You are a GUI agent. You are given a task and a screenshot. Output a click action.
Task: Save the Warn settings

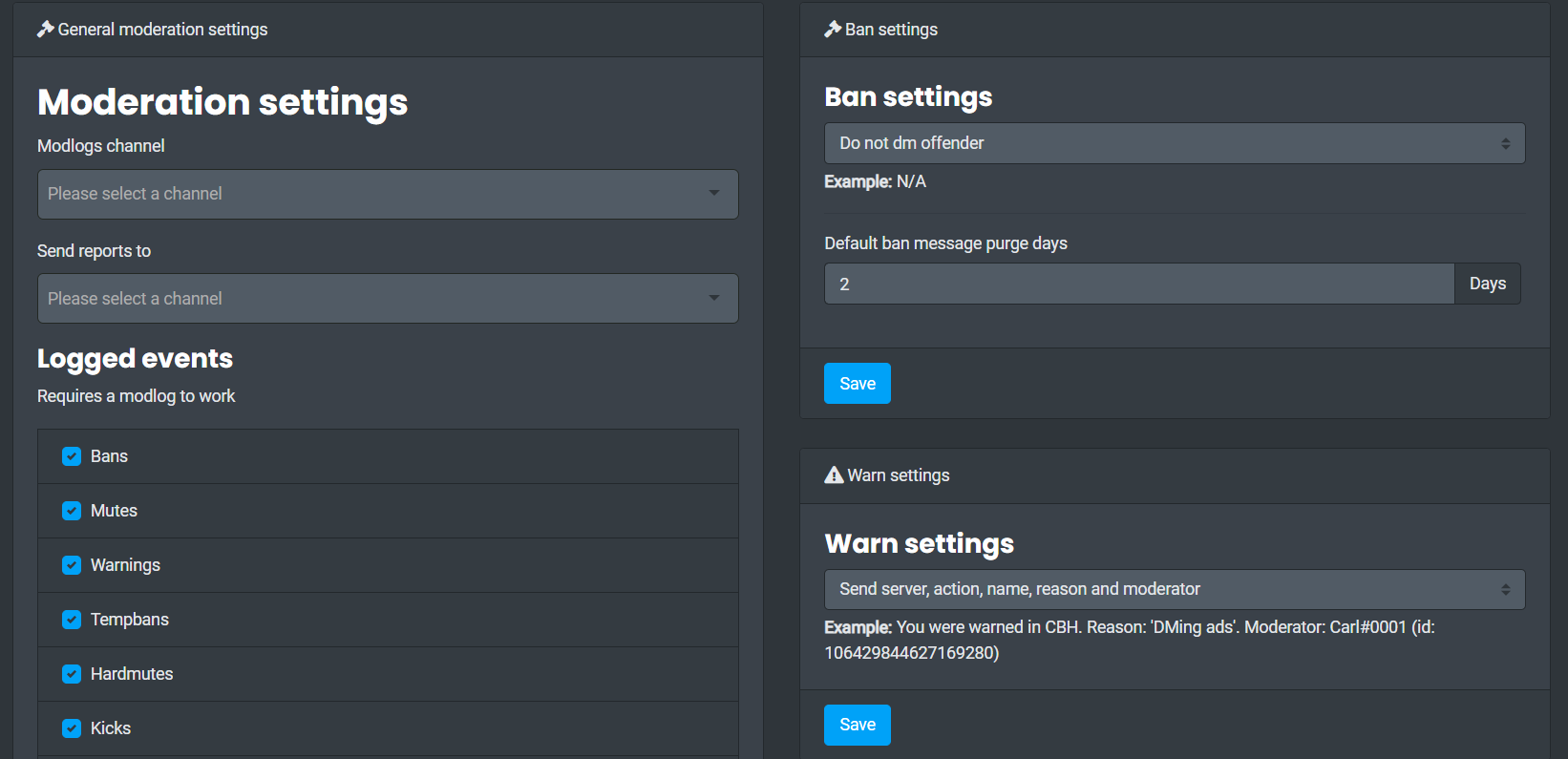pos(858,725)
